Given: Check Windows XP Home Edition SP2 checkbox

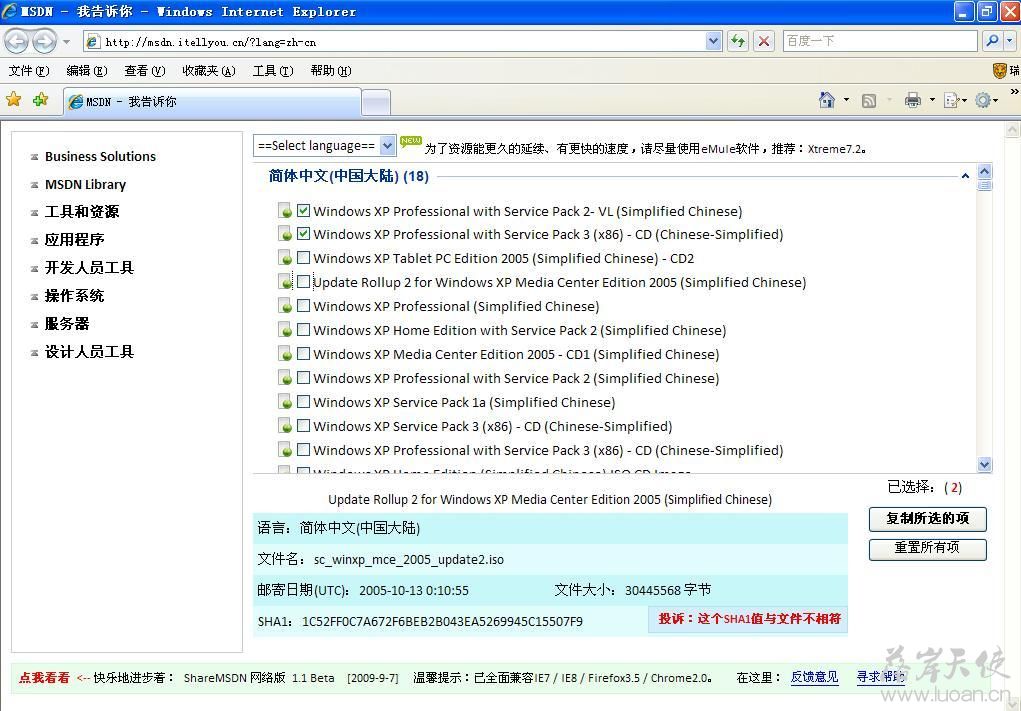Looking at the screenshot, I should (303, 329).
